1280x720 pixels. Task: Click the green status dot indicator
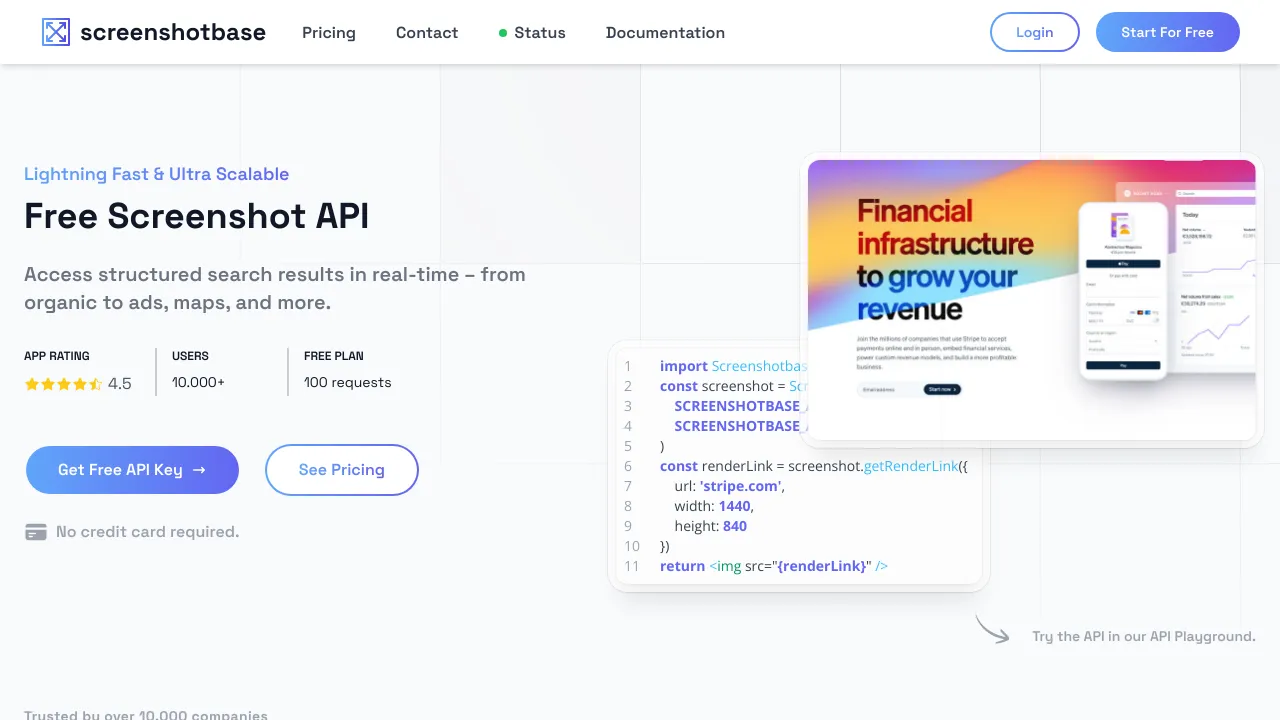pos(503,33)
